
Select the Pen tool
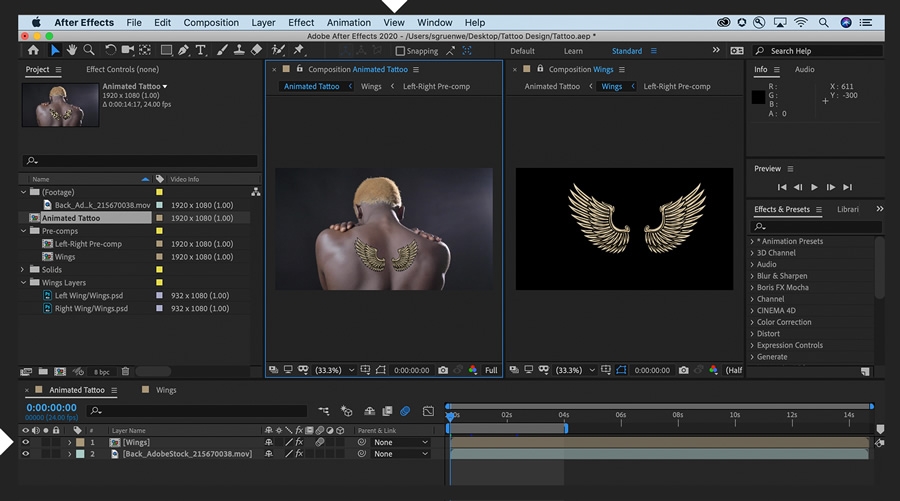tap(183, 50)
